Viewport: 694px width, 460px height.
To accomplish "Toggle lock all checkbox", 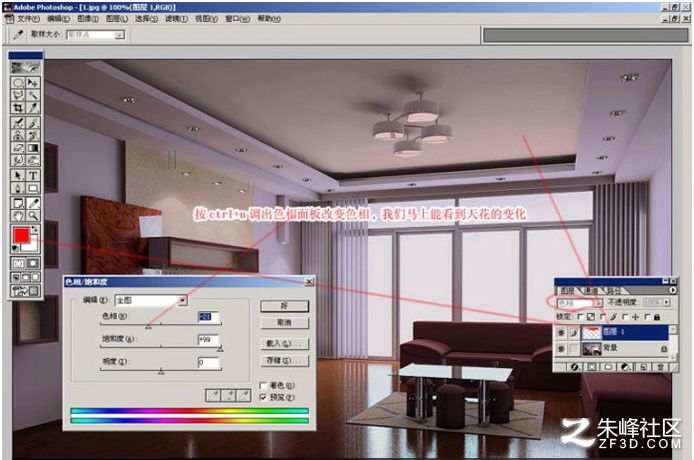I will [648, 317].
